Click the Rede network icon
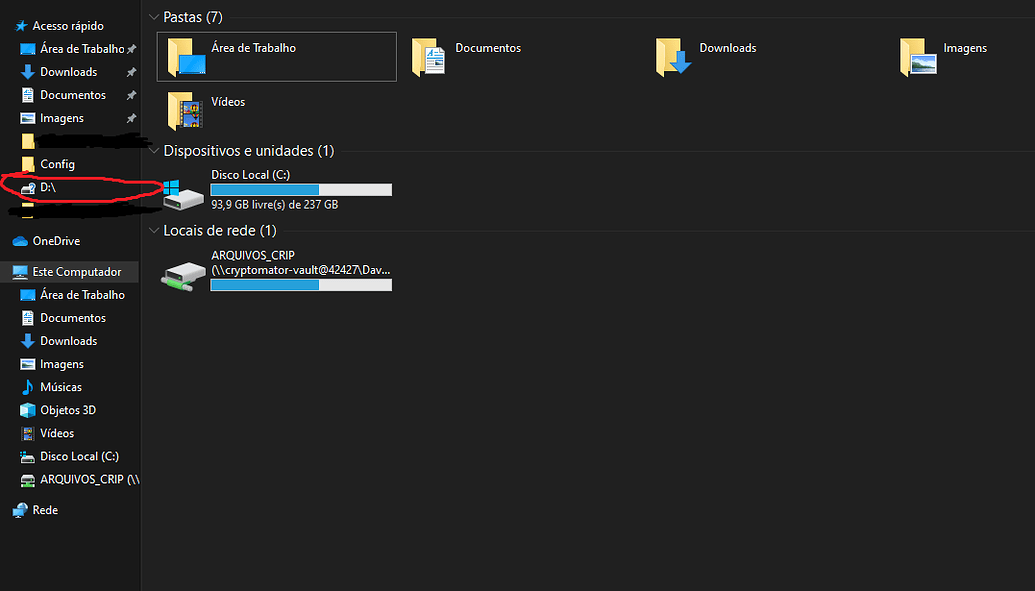1035x591 pixels. pyautogui.click(x=20, y=510)
